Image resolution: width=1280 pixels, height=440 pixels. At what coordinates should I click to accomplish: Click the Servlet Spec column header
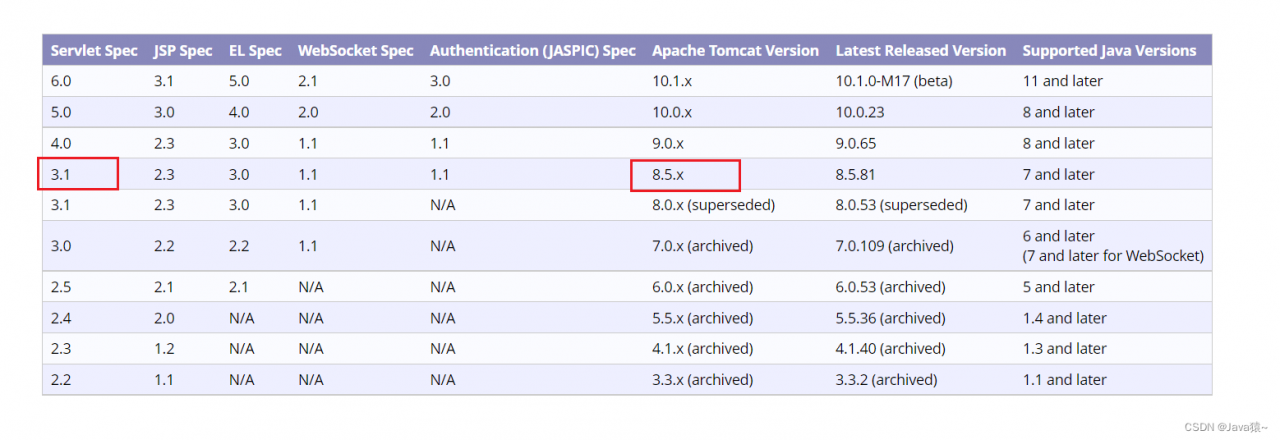point(94,50)
